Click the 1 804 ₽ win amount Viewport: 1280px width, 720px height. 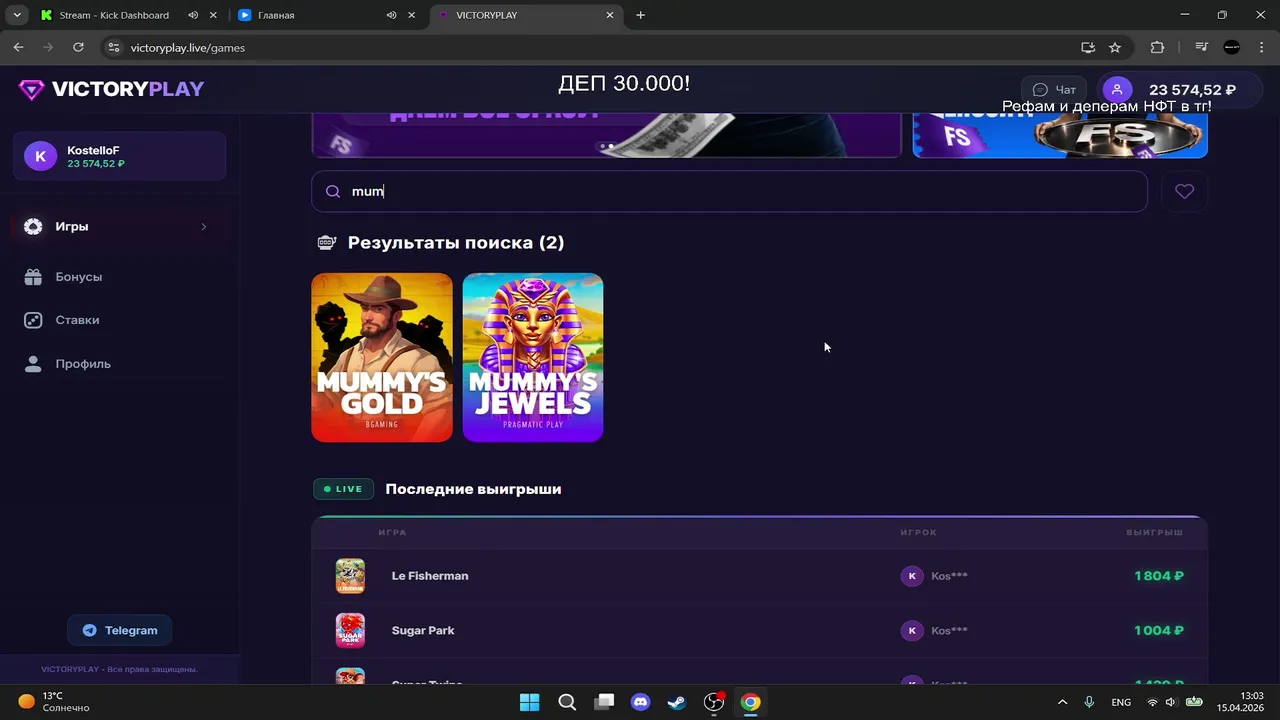pos(1159,576)
